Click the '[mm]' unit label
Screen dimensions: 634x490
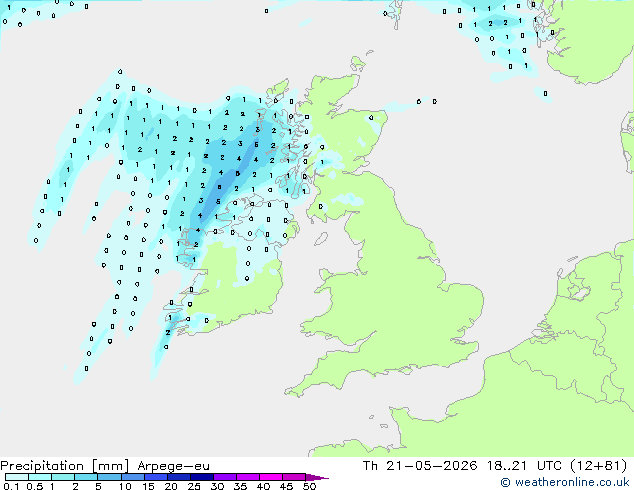pyautogui.click(x=111, y=466)
